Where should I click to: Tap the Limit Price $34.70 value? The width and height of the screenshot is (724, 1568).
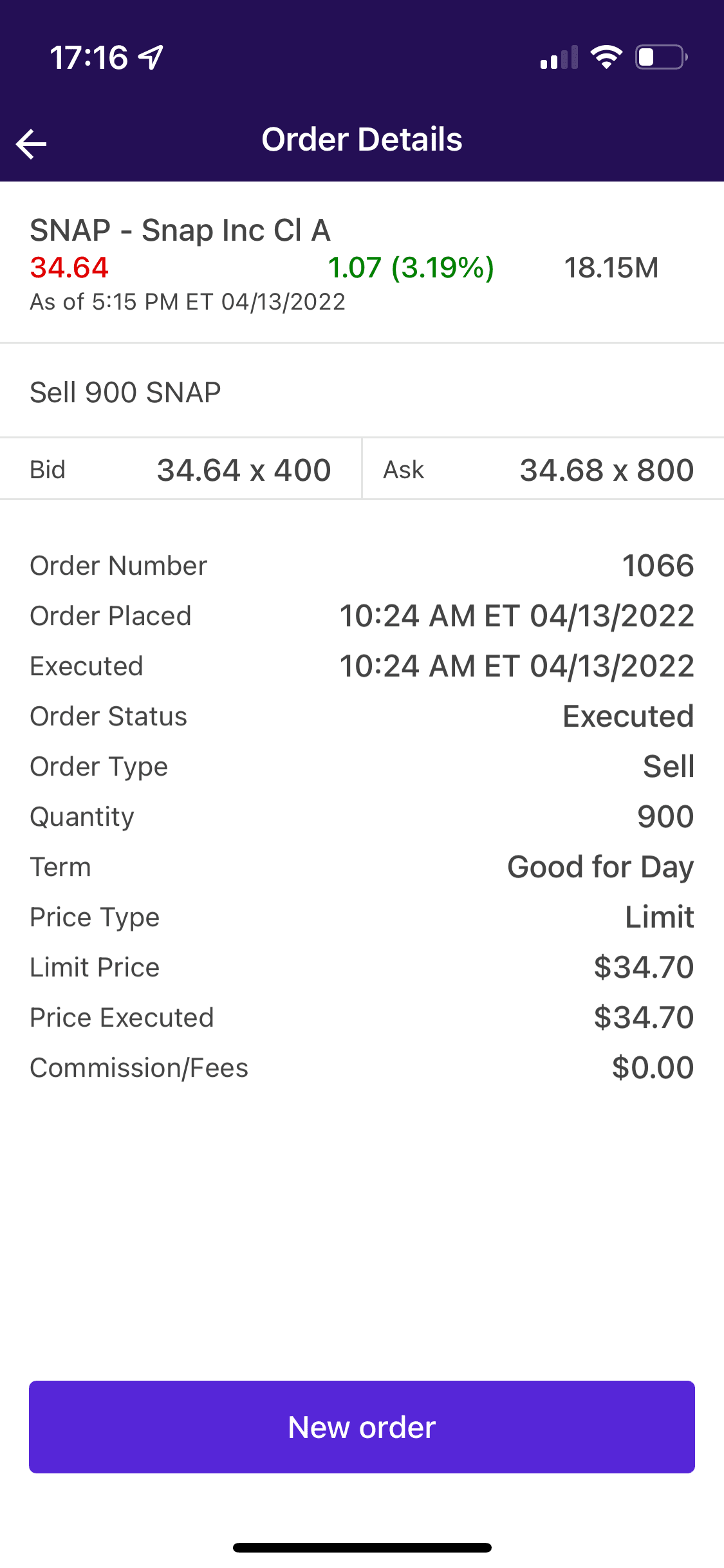coord(644,967)
